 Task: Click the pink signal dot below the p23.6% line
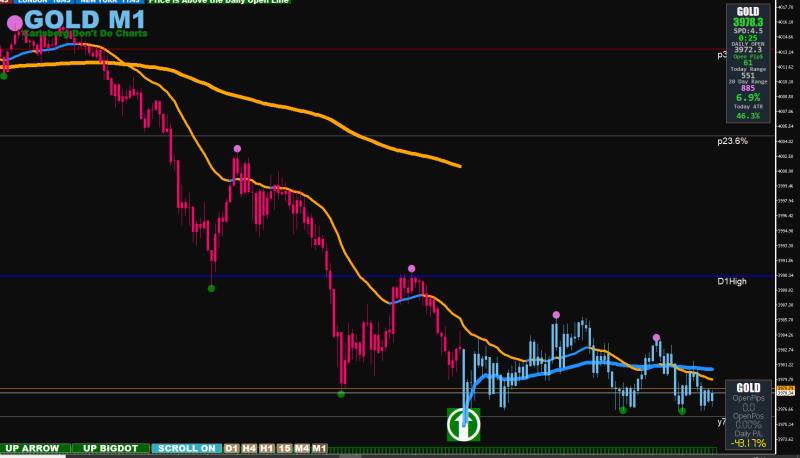pyautogui.click(x=237, y=149)
